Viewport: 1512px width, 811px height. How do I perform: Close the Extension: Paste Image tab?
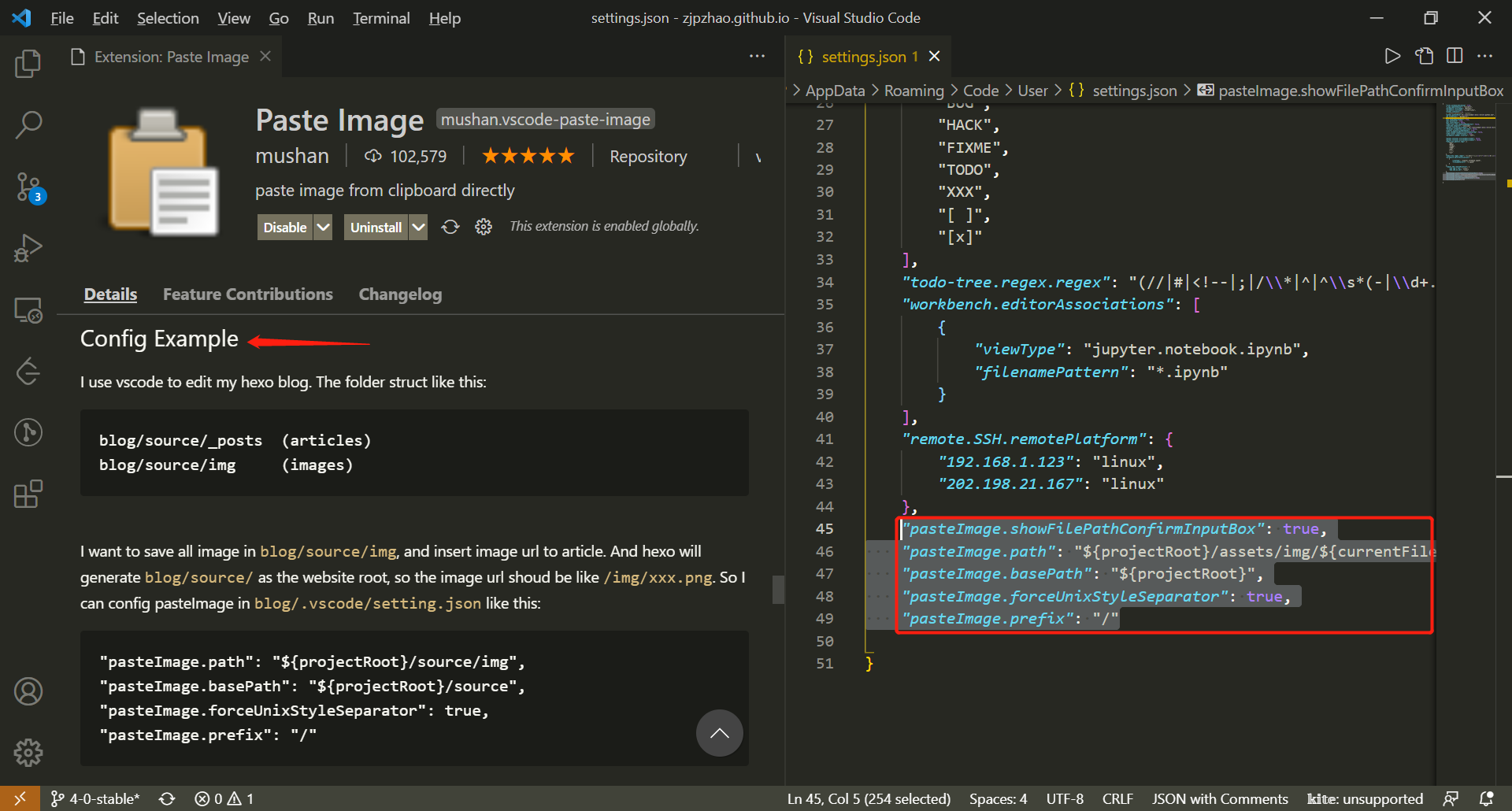[265, 57]
